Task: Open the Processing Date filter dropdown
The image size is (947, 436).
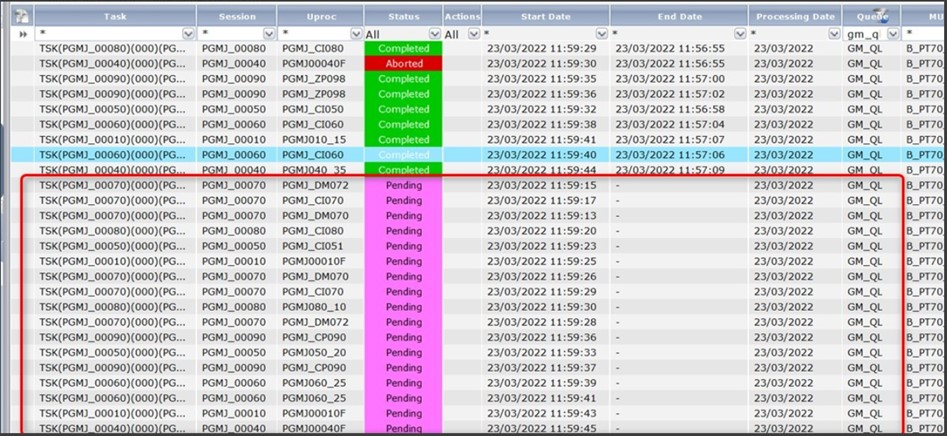Action: click(834, 34)
